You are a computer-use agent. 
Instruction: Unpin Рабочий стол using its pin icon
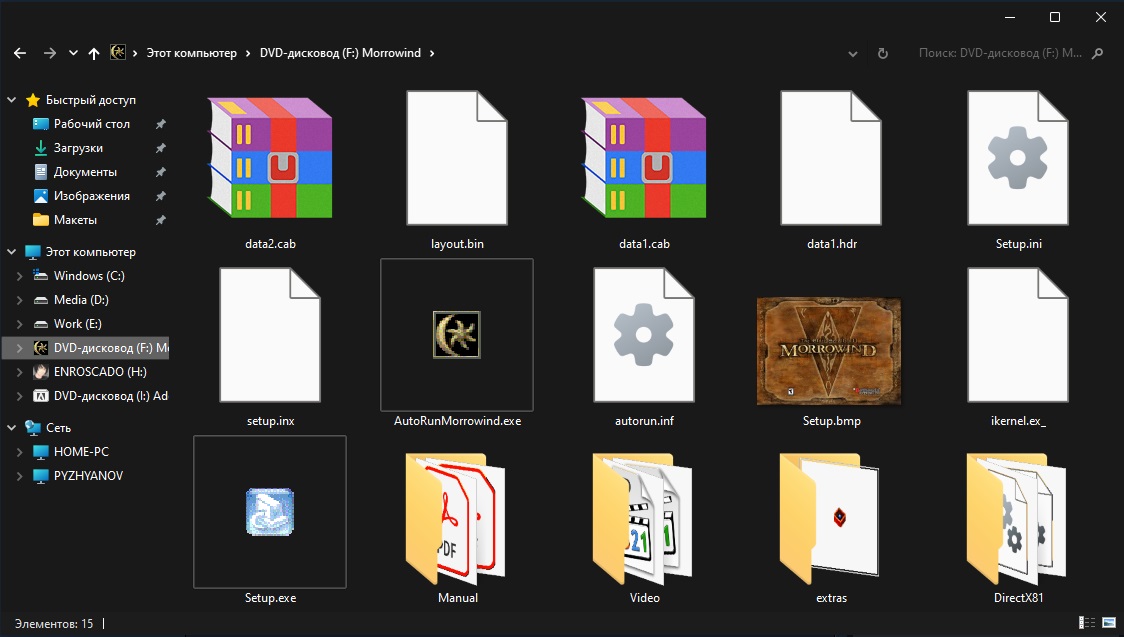point(161,124)
